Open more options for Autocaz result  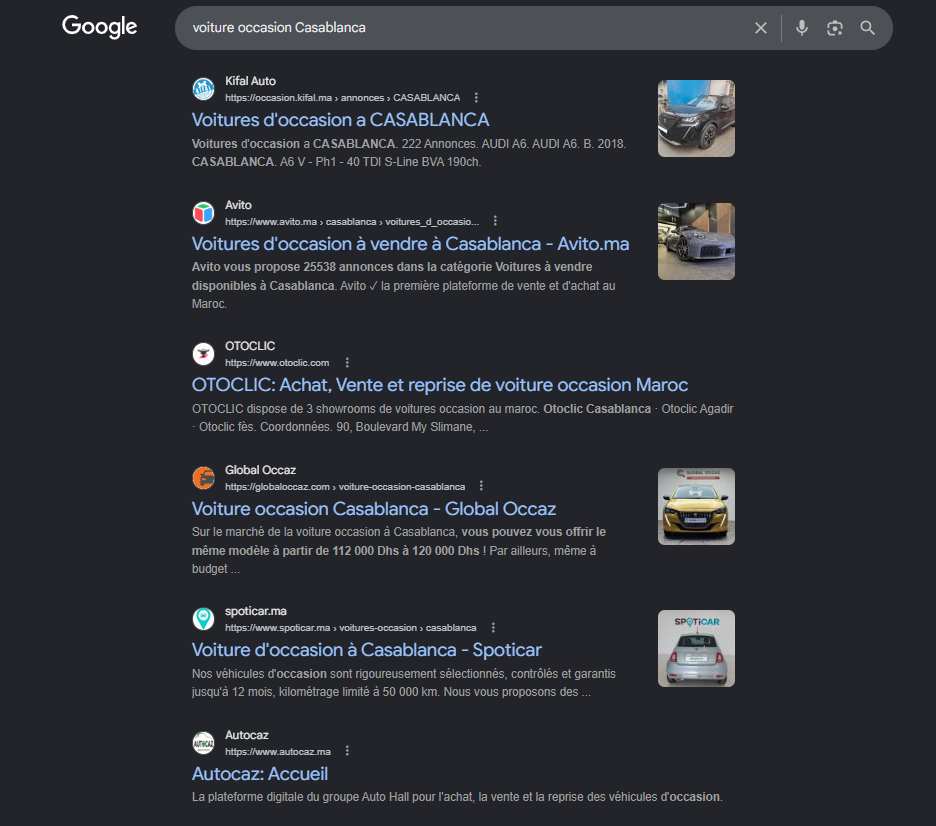coord(347,751)
